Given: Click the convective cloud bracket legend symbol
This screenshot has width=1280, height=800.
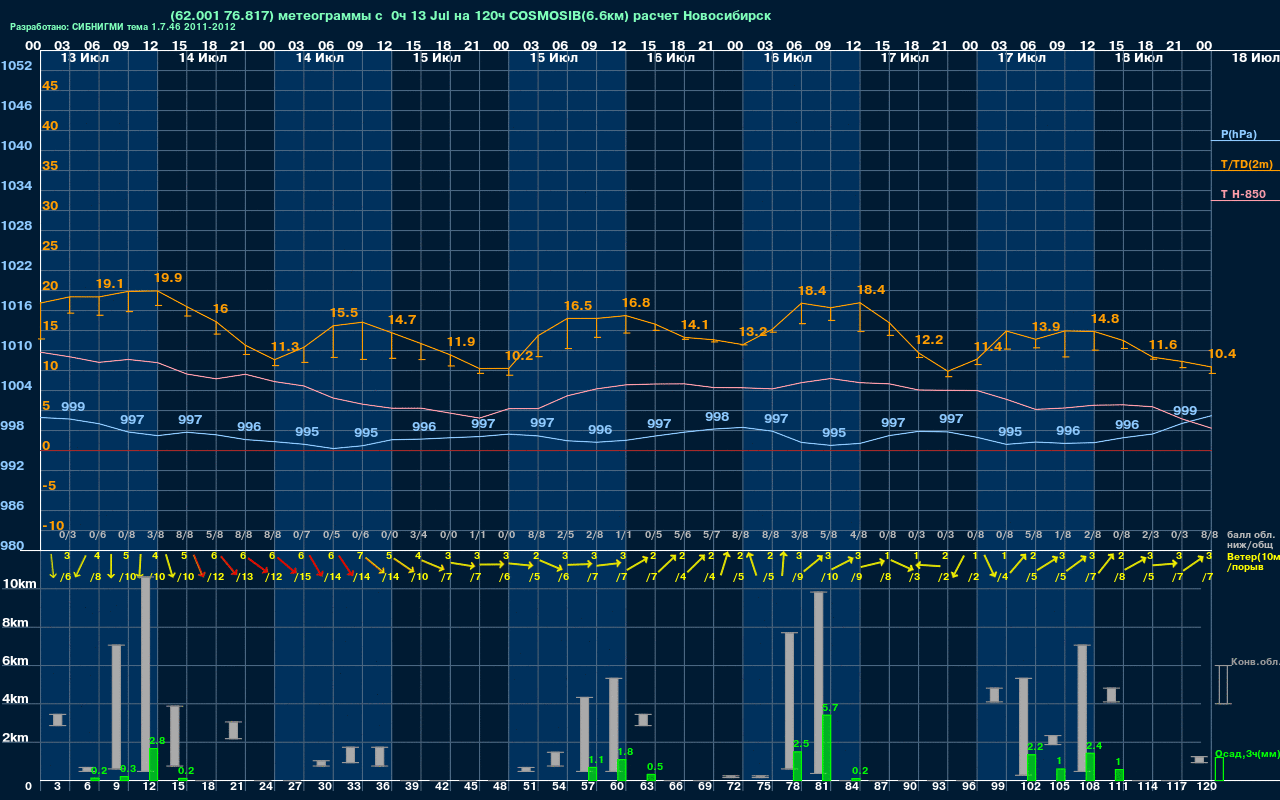Looking at the screenshot, I should pos(1222,685).
